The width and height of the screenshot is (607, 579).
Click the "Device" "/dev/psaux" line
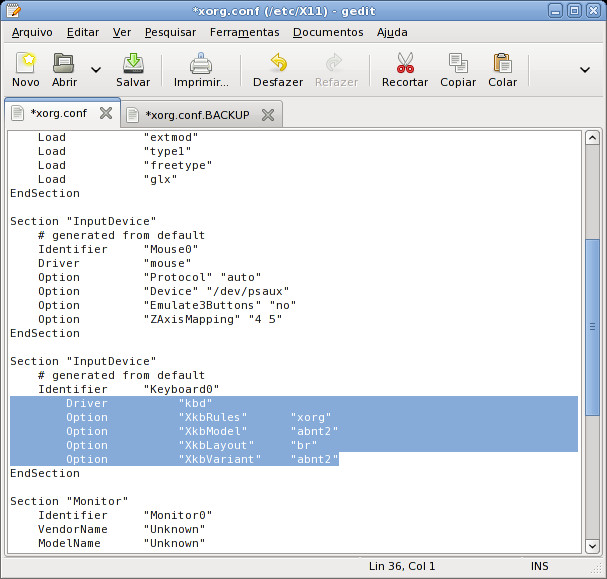tap(163, 291)
